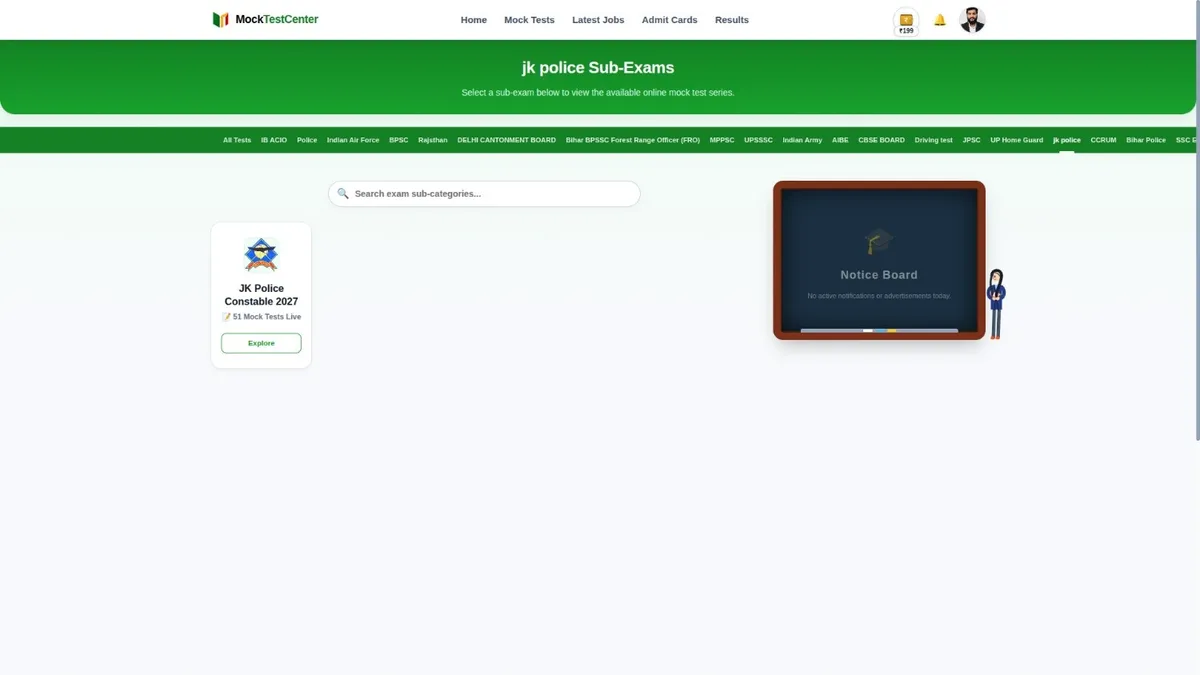This screenshot has height=675, width=1200.
Task: Click the JK Police emblem thumbnail
Action: (x=261, y=255)
